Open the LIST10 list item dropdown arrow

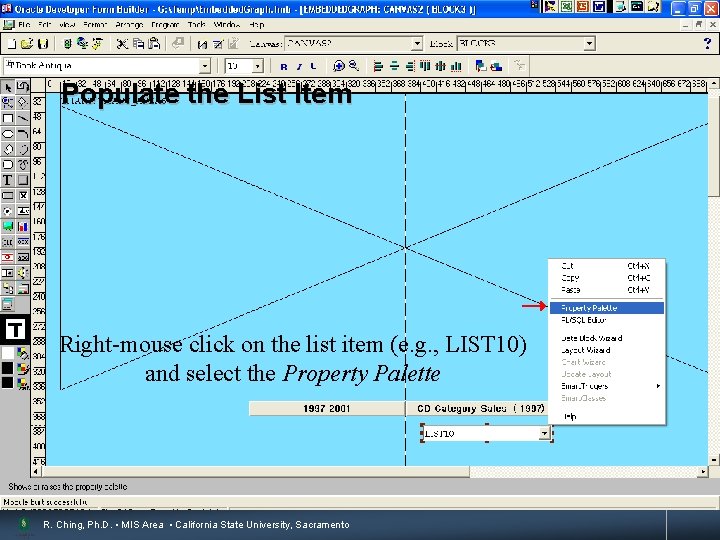(544, 433)
